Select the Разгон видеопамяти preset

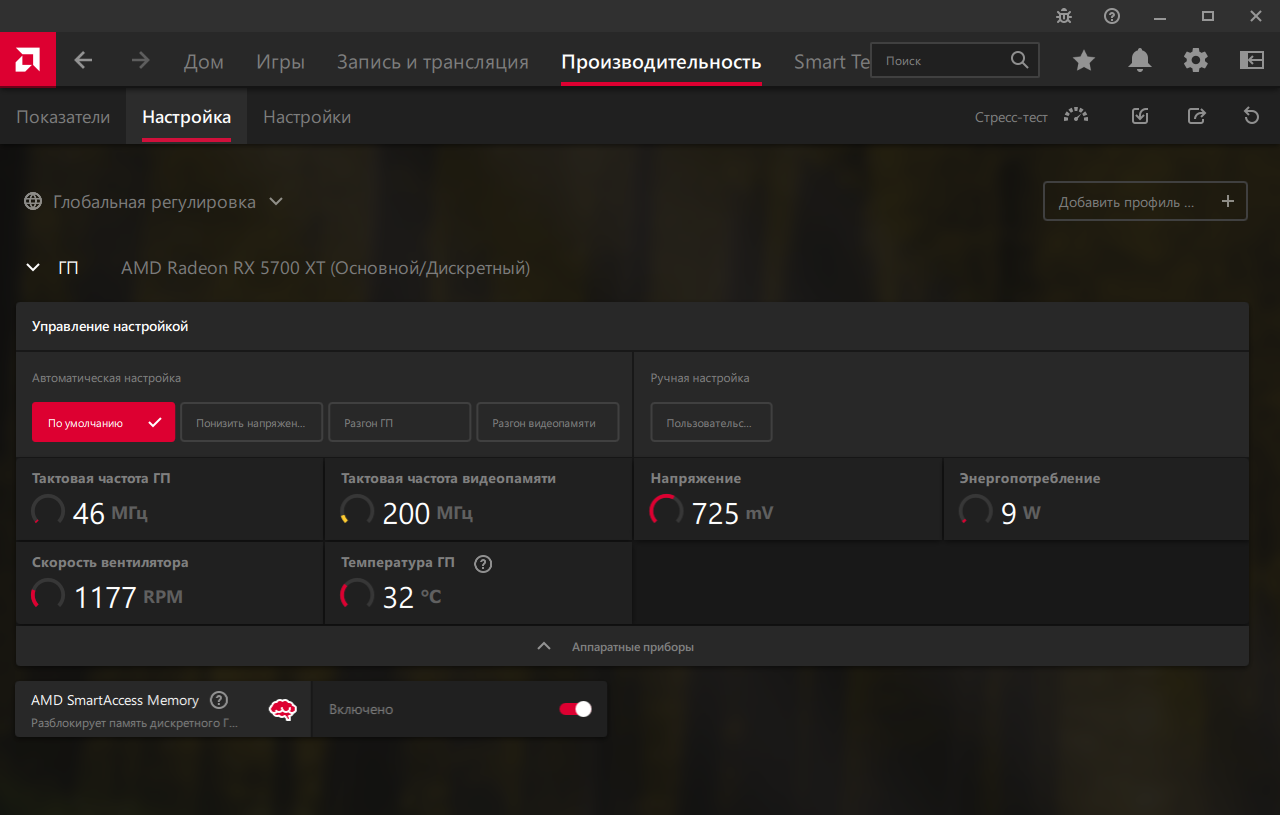[x=548, y=422]
